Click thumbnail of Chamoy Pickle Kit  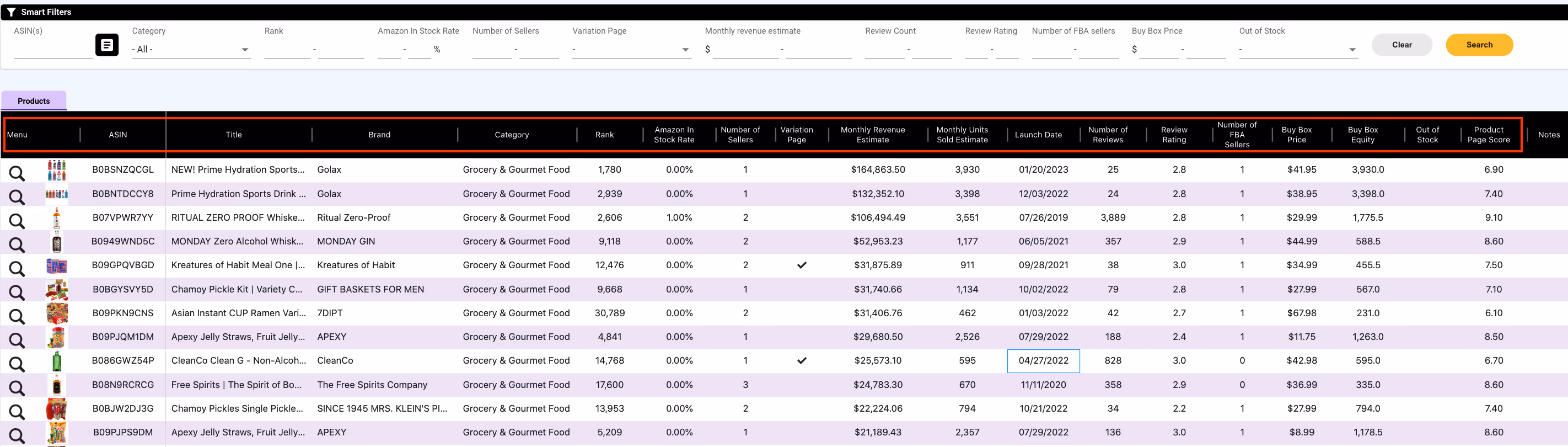click(57, 289)
